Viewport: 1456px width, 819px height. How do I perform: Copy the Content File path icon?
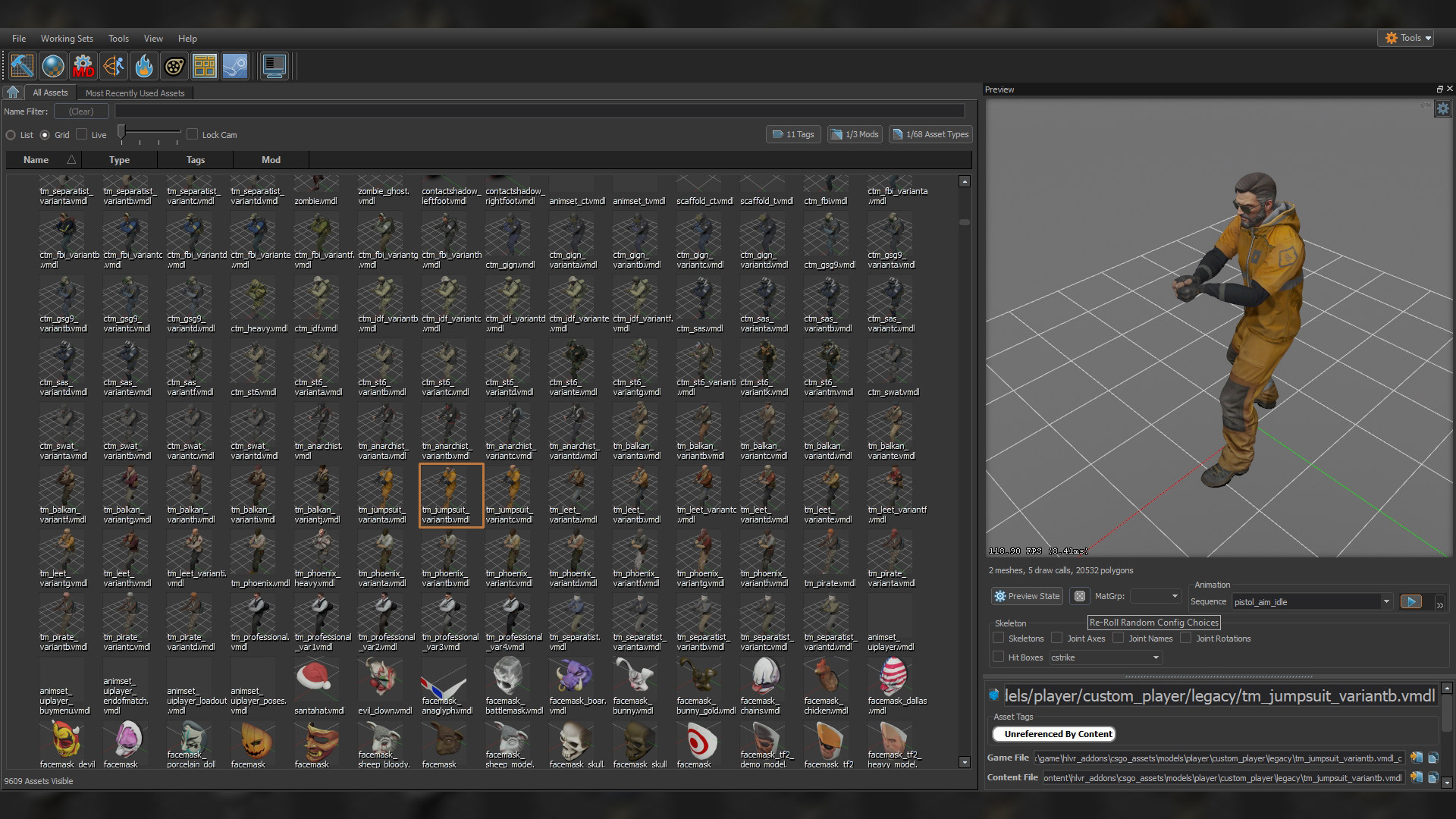point(1433,777)
